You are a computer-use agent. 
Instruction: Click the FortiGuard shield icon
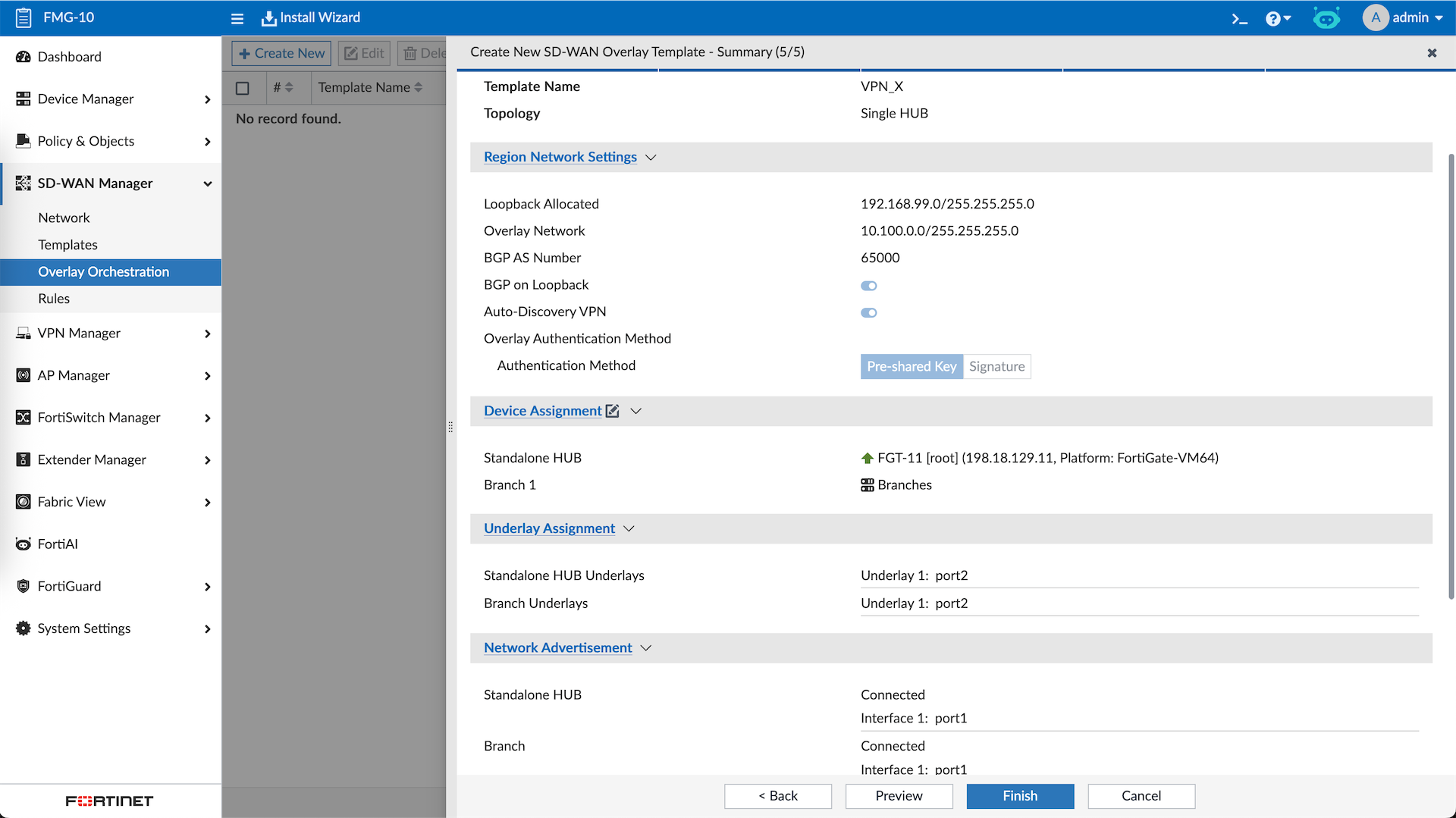(x=24, y=586)
